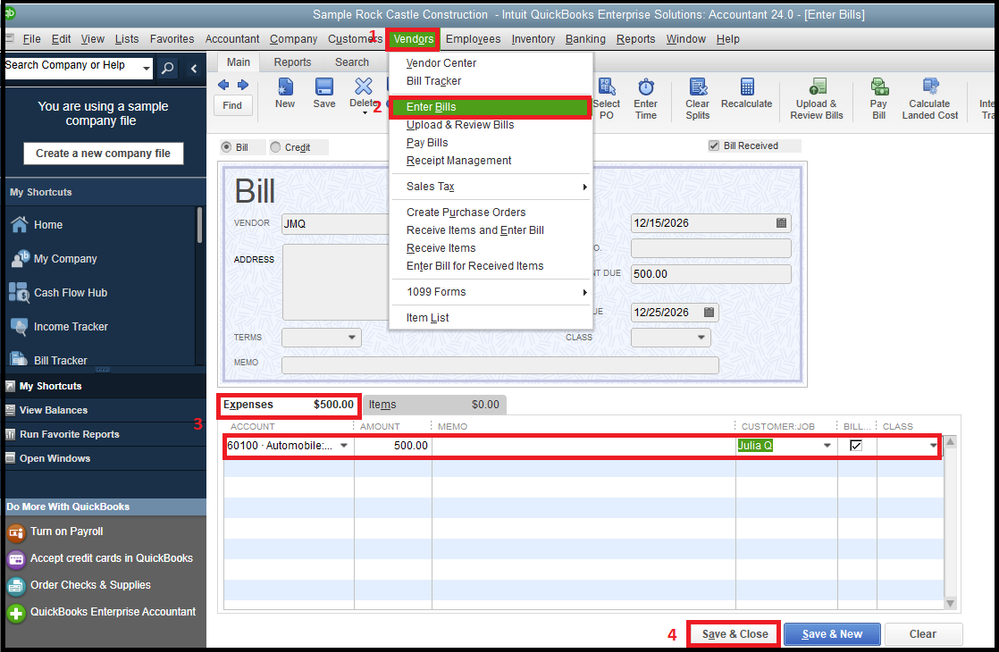The height and width of the screenshot is (652, 999).
Task: Click the Find button
Action: tap(232, 106)
